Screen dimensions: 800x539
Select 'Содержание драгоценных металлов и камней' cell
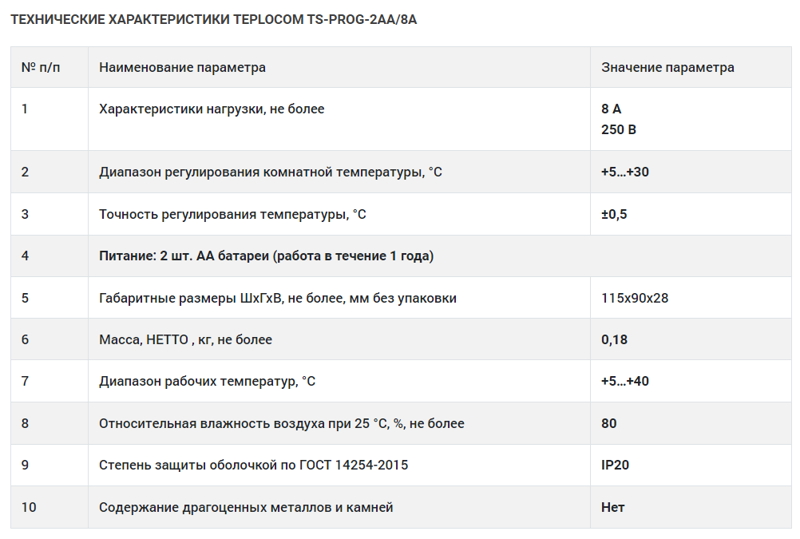pyautogui.click(x=246, y=508)
